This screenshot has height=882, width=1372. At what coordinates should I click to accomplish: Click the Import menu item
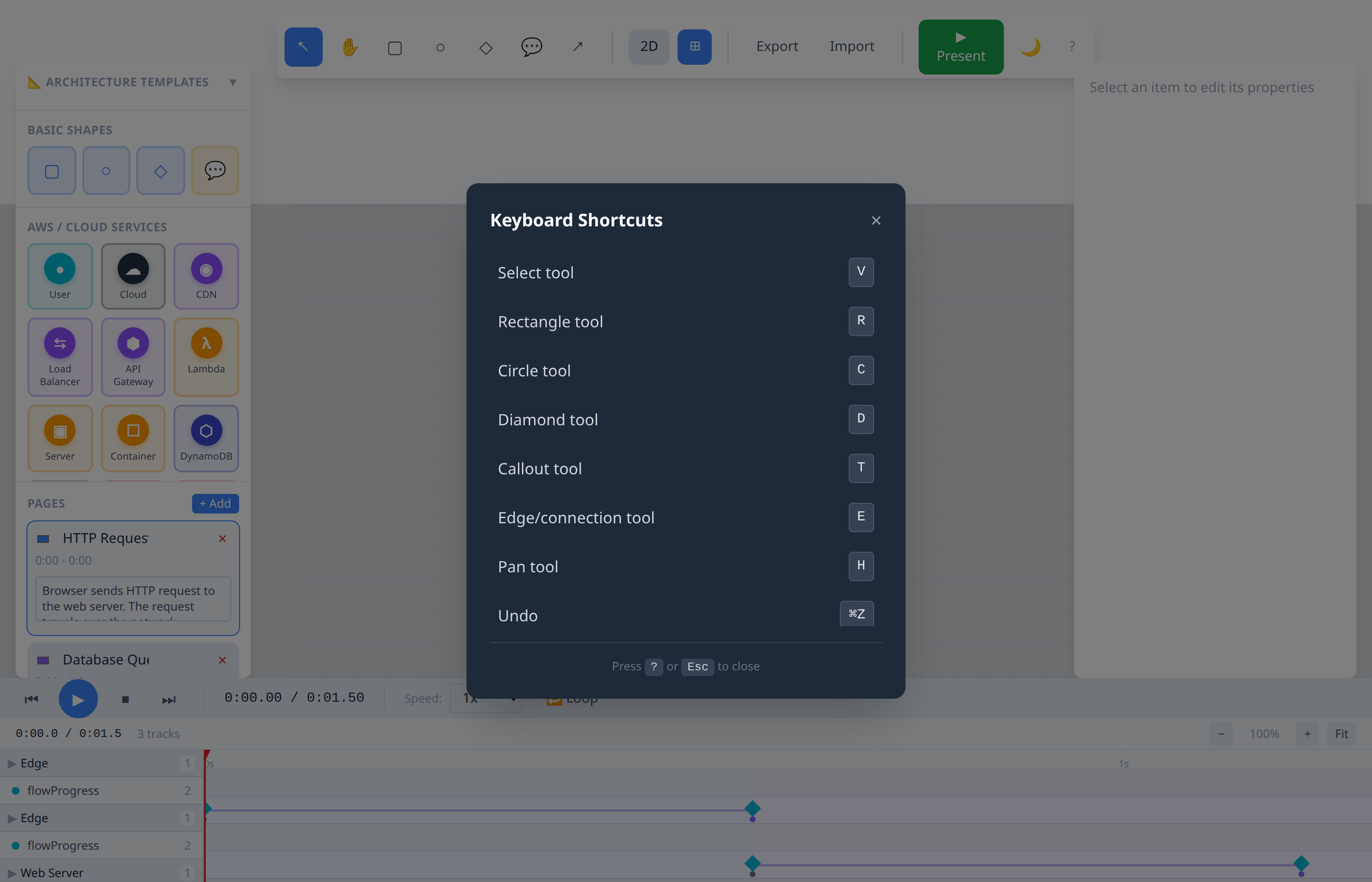pos(852,47)
